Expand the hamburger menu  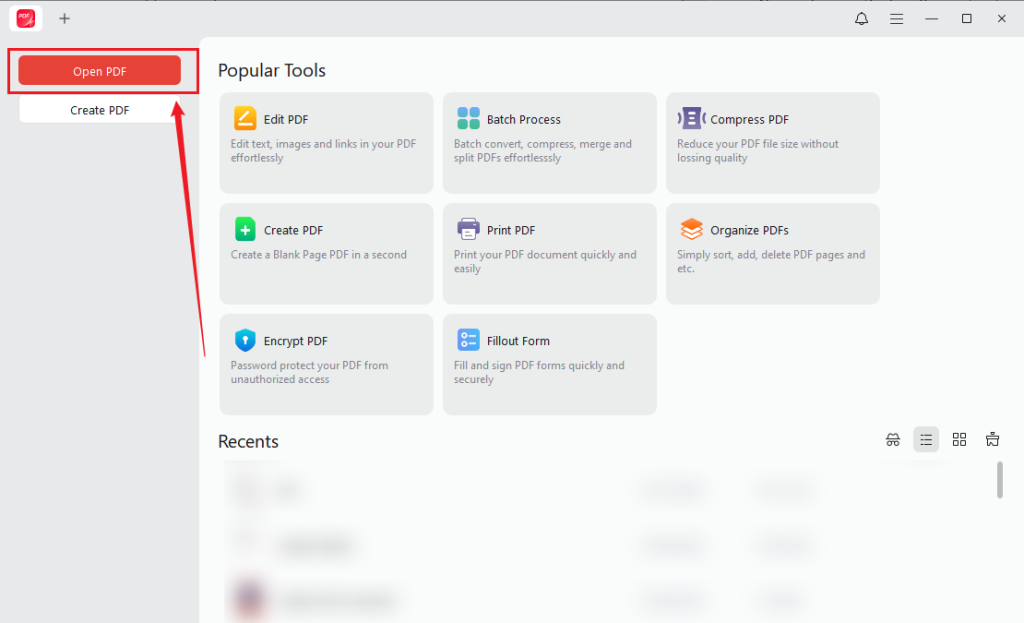897,19
